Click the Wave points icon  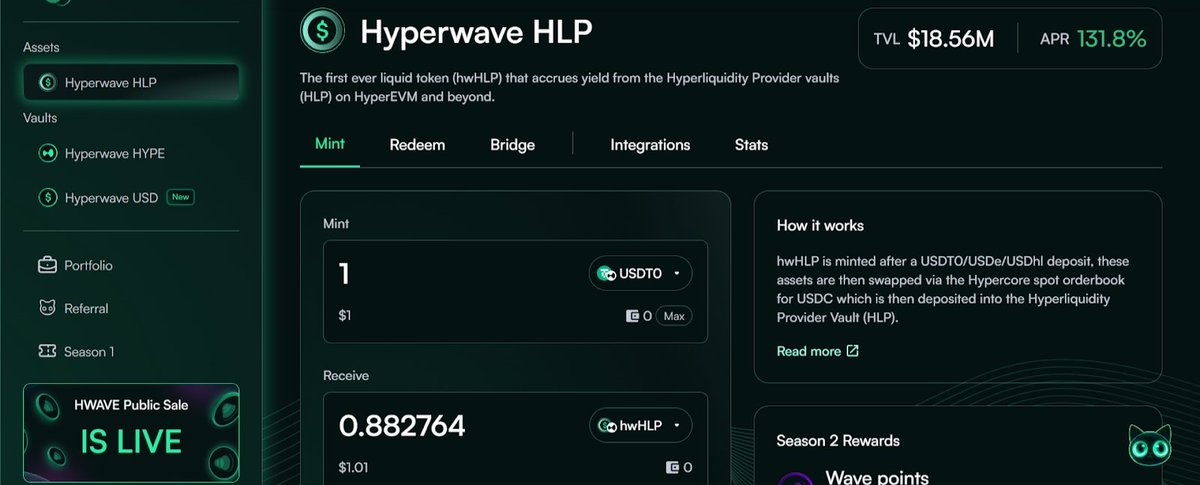tap(795, 478)
